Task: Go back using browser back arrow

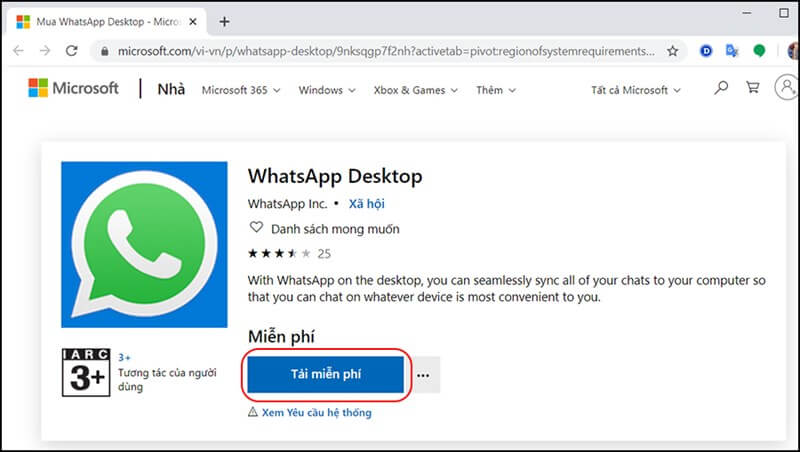Action: [x=18, y=51]
